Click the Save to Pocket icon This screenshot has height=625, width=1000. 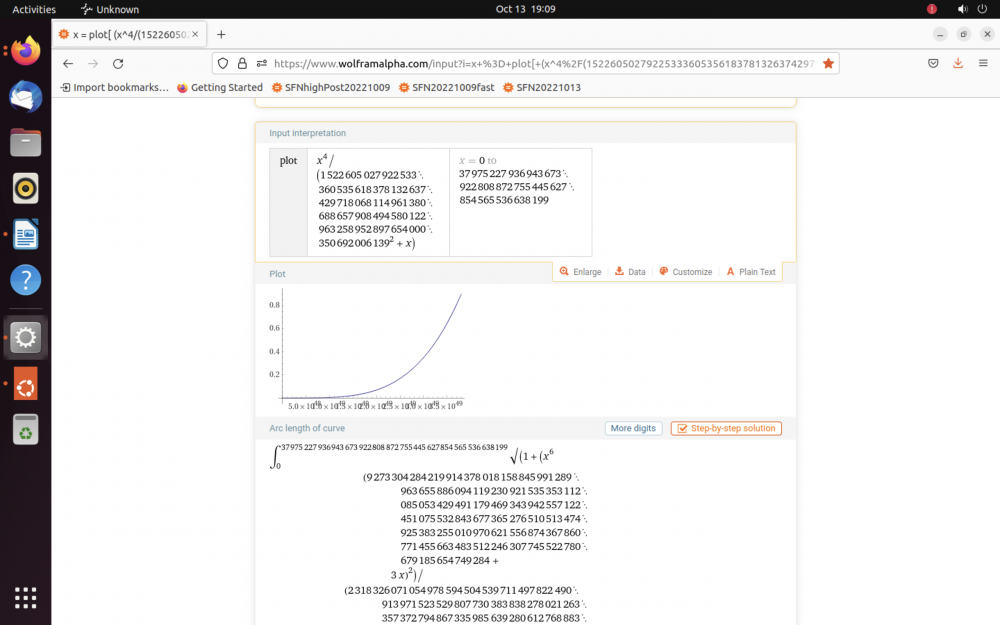(x=932, y=63)
